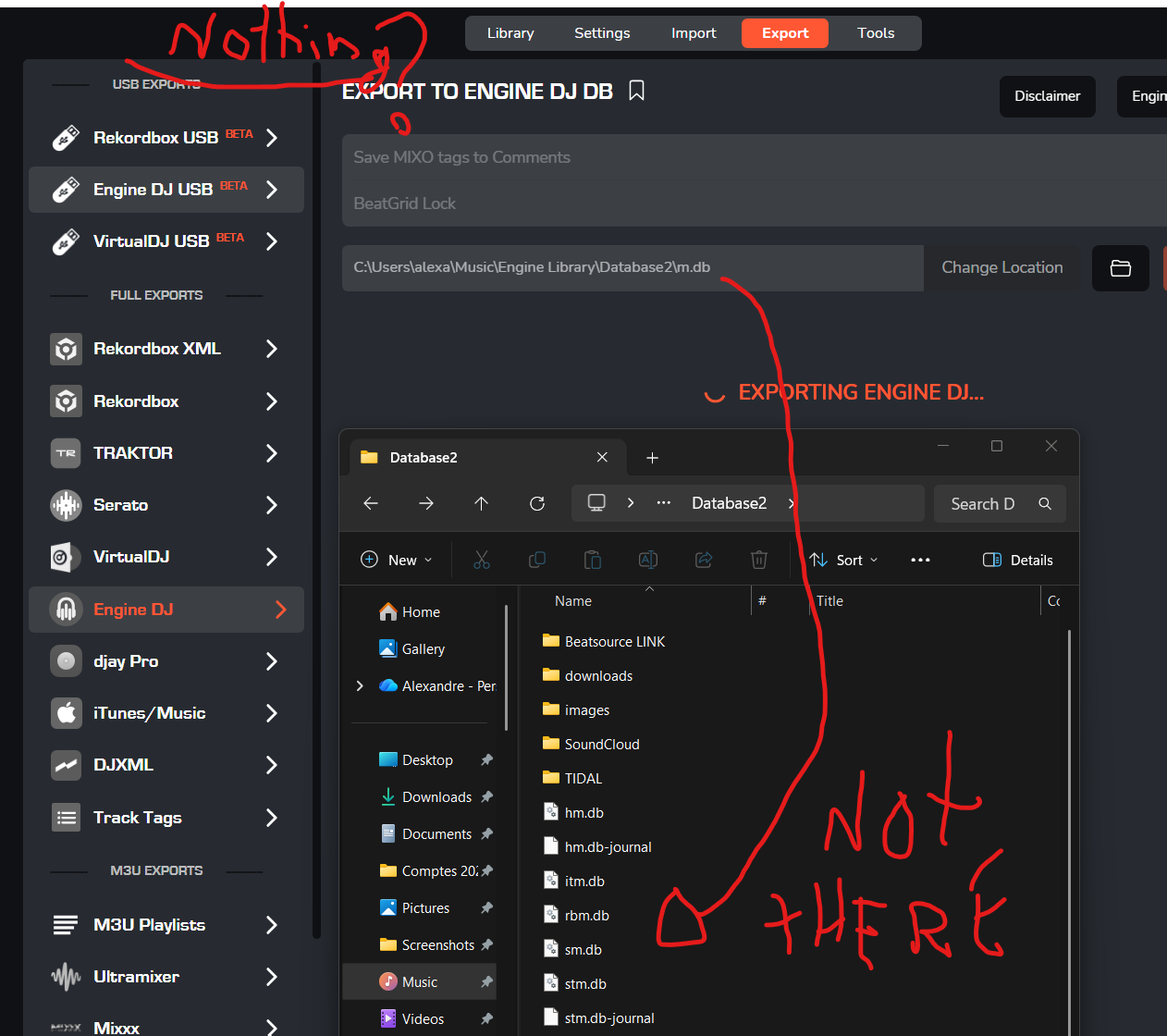The width and height of the screenshot is (1167, 1036).
Task: Expand the Rekordbox XML chevron
Action: tap(272, 349)
